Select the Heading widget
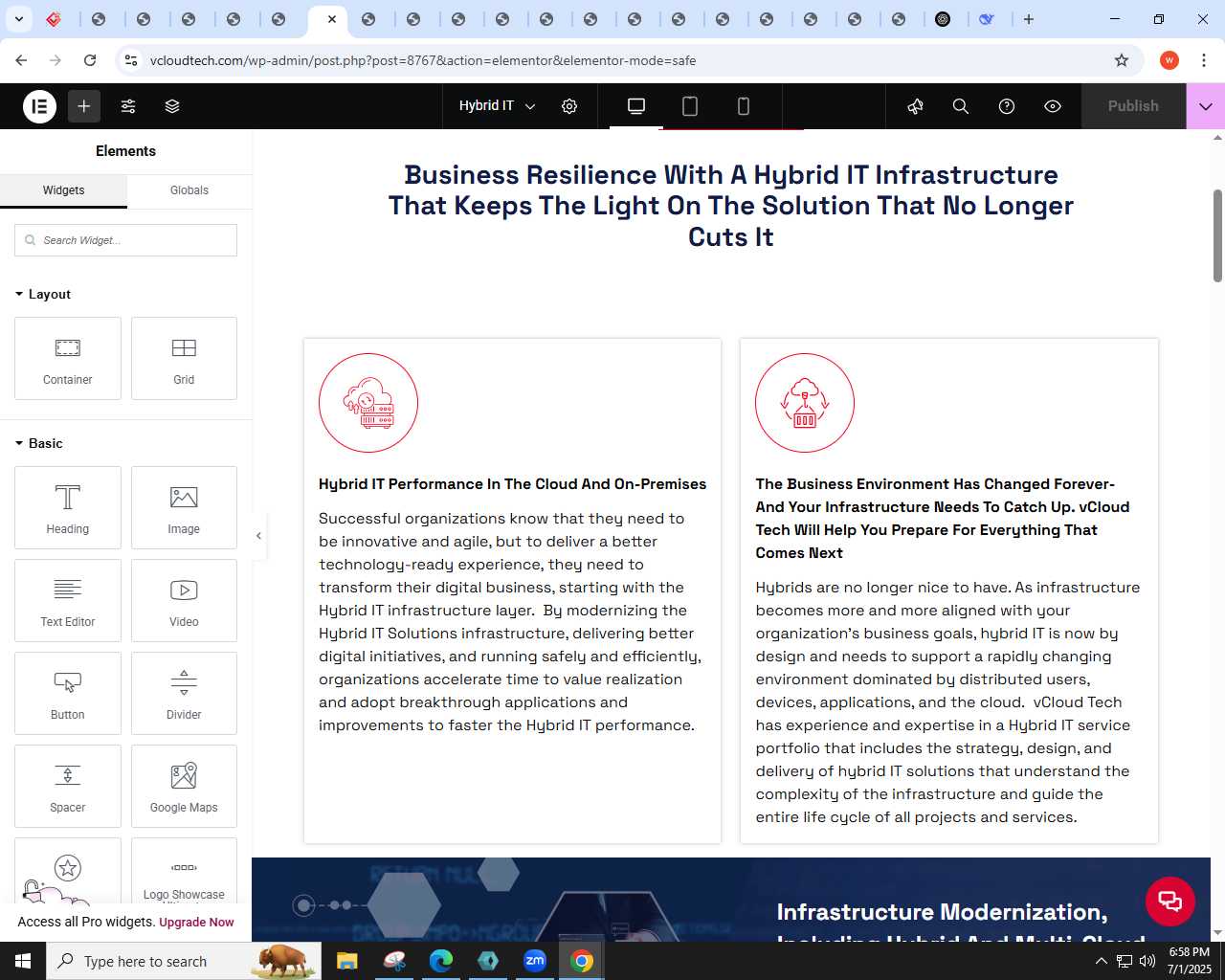This screenshot has width=1225, height=980. (68, 508)
